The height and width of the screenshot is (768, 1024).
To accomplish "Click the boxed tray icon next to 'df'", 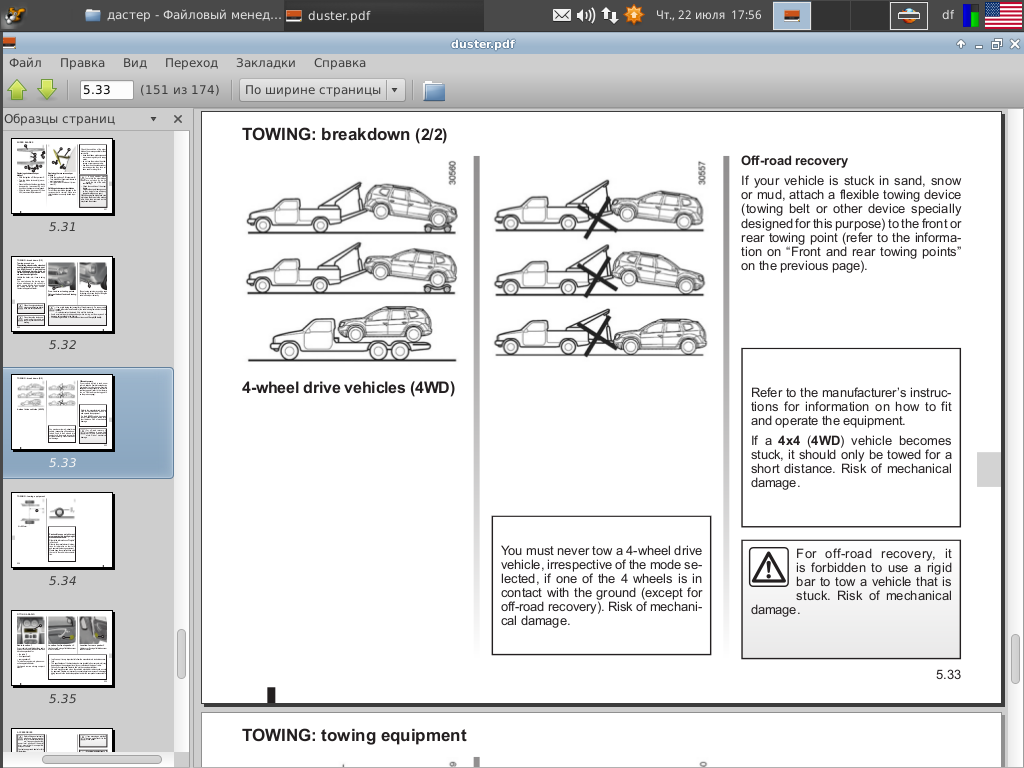I will (908, 16).
